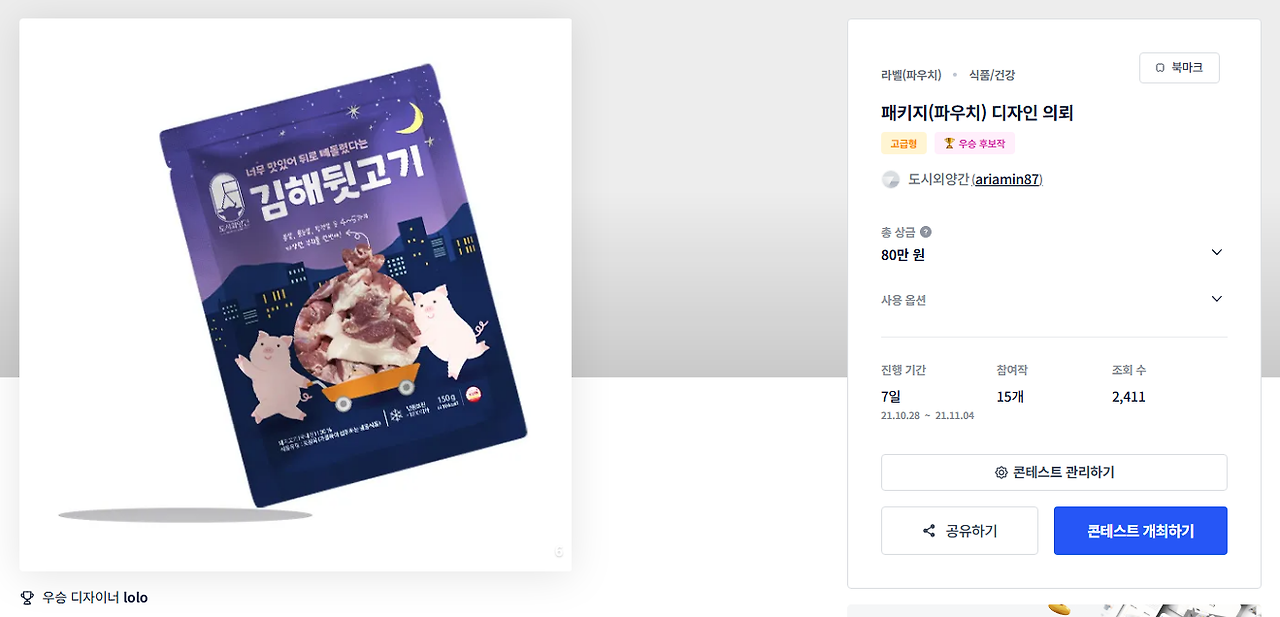
Task: Click the share icon in 공유하기
Action: tap(929, 531)
